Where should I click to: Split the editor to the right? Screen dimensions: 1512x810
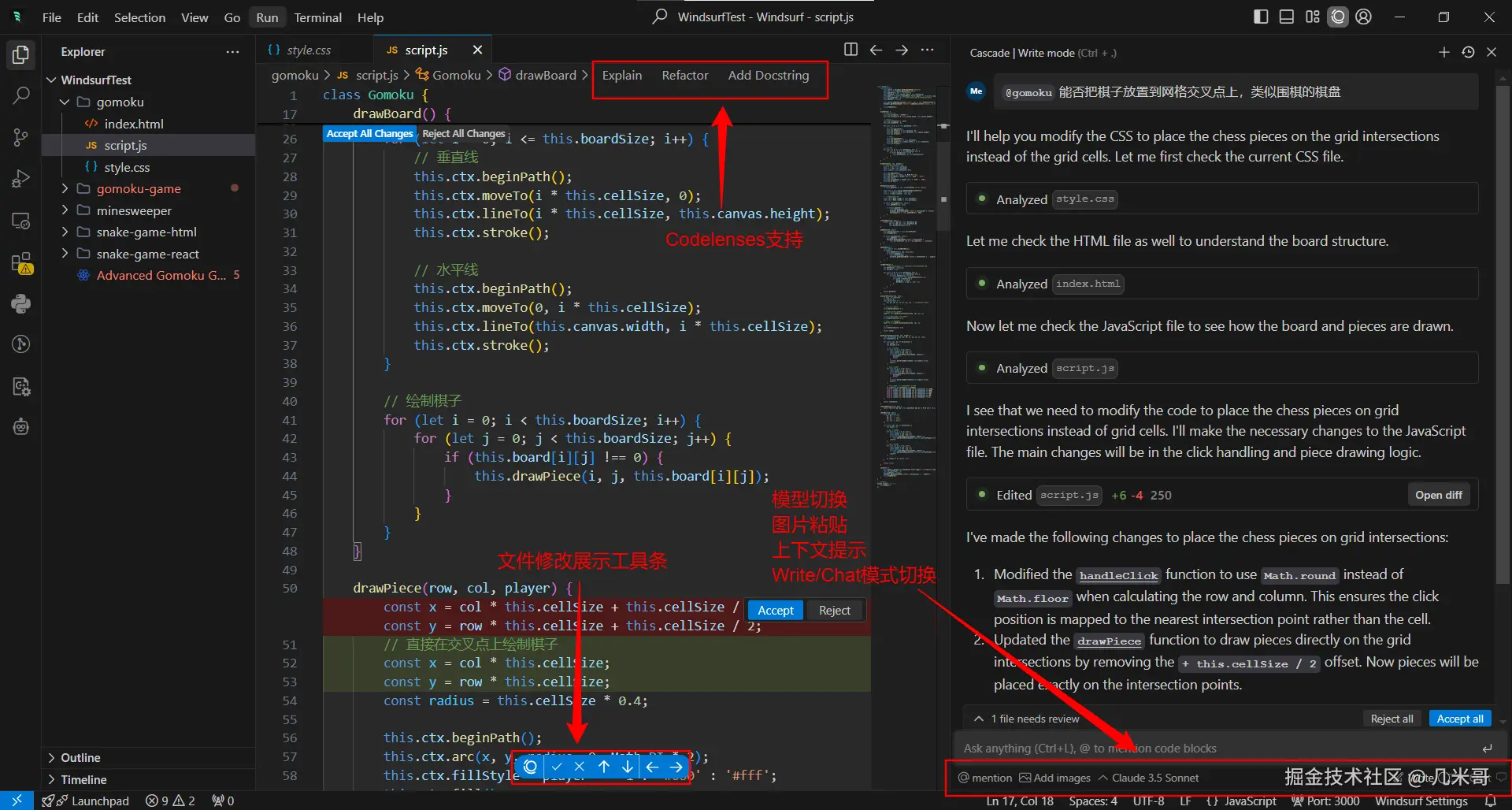point(850,50)
